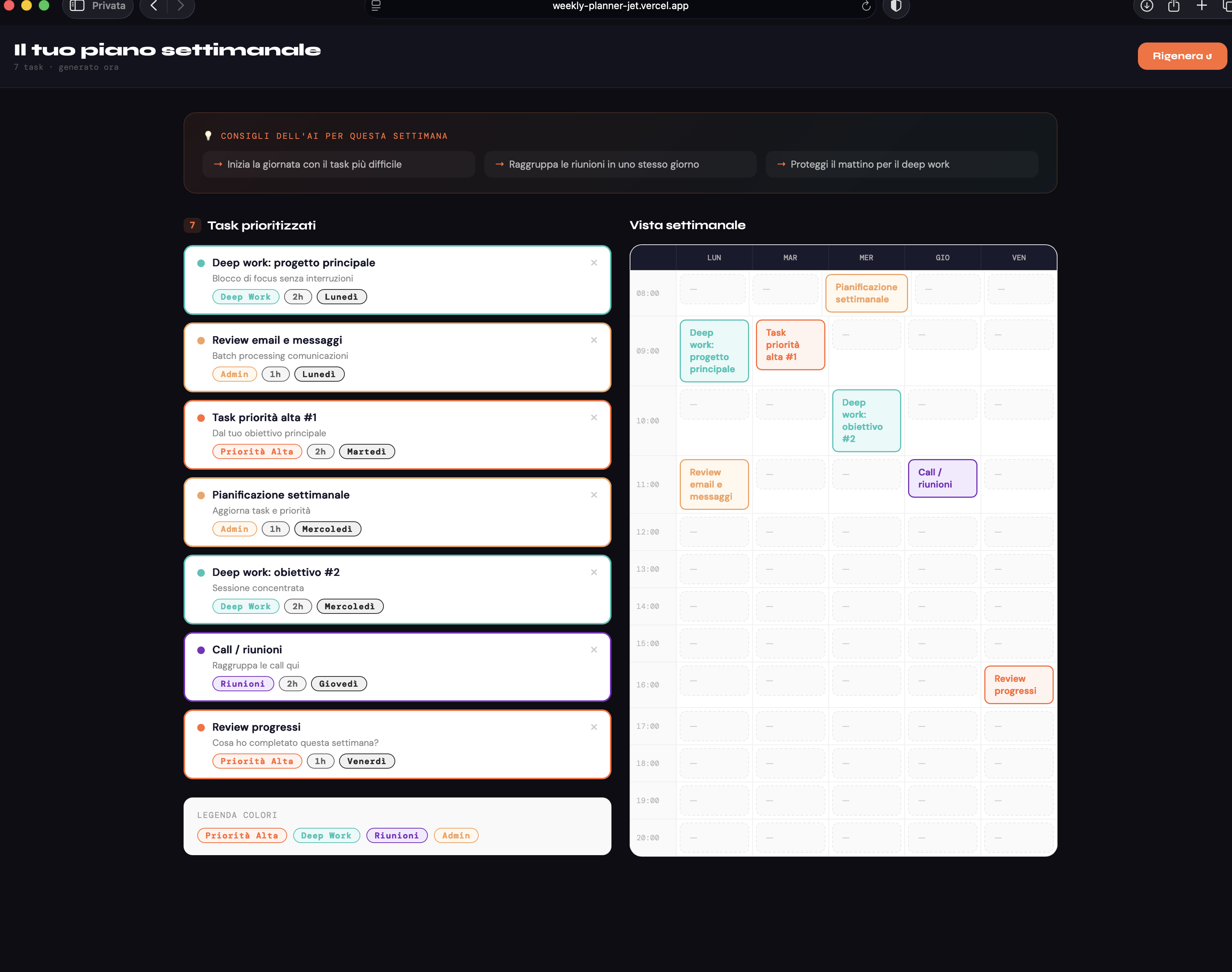Click Il tuo piano settimanale heading

click(x=167, y=50)
